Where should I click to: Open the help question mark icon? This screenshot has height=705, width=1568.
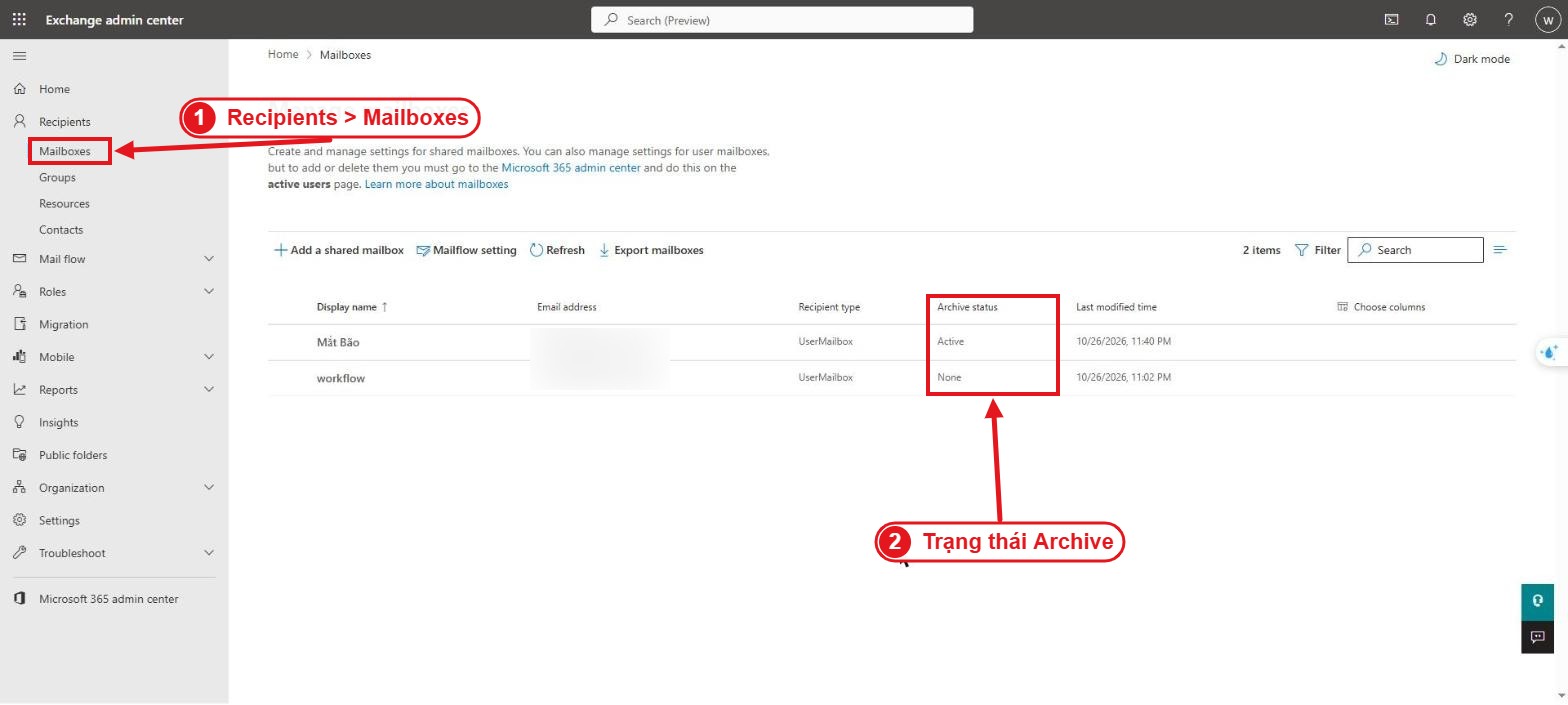pos(1509,19)
